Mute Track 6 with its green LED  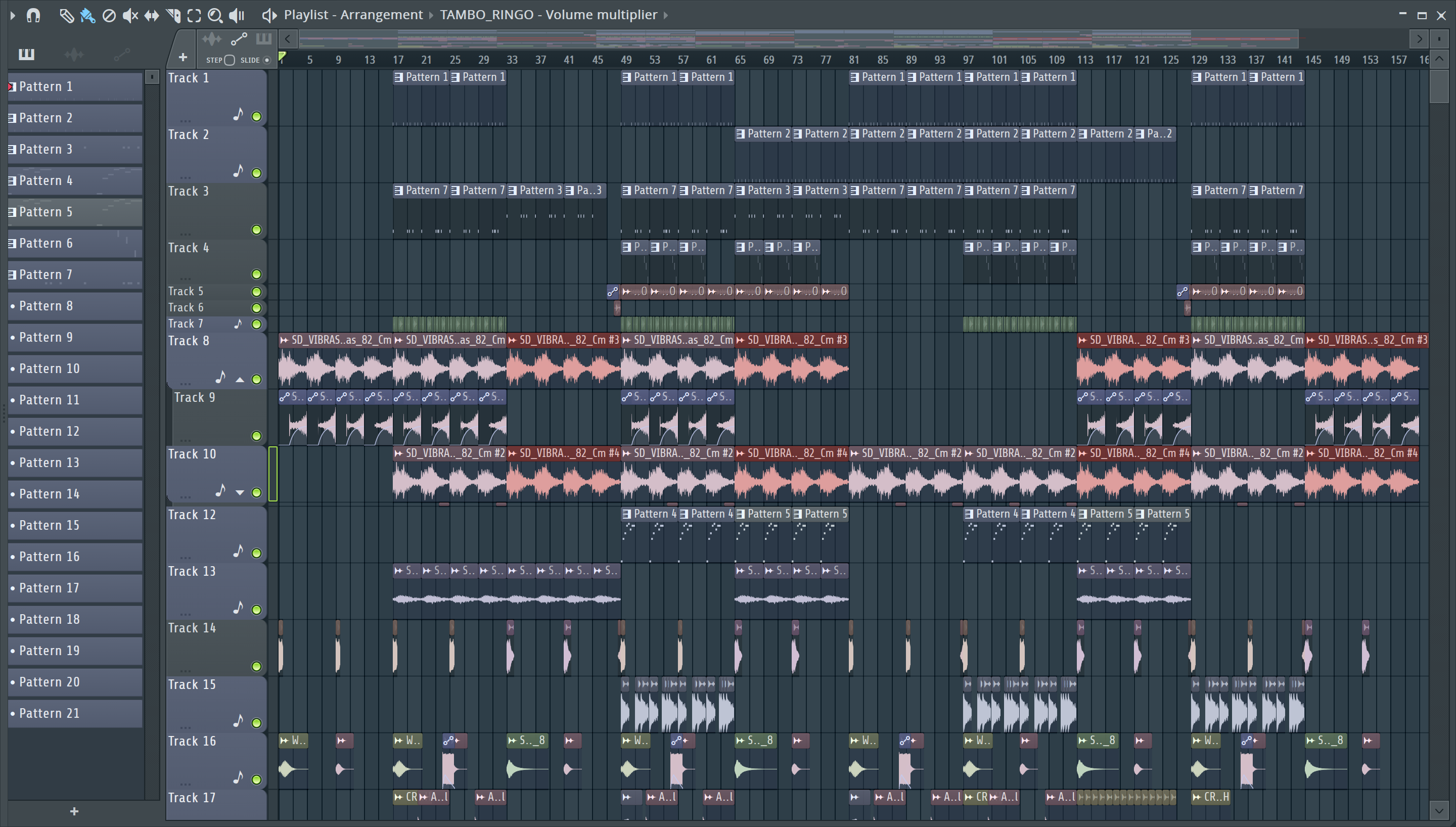pyautogui.click(x=257, y=308)
